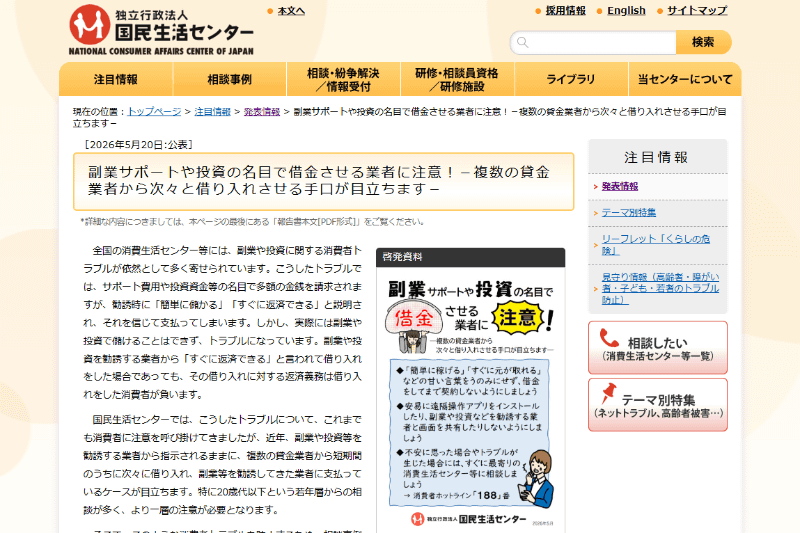Open the 採用情報 link at top

pos(565,11)
